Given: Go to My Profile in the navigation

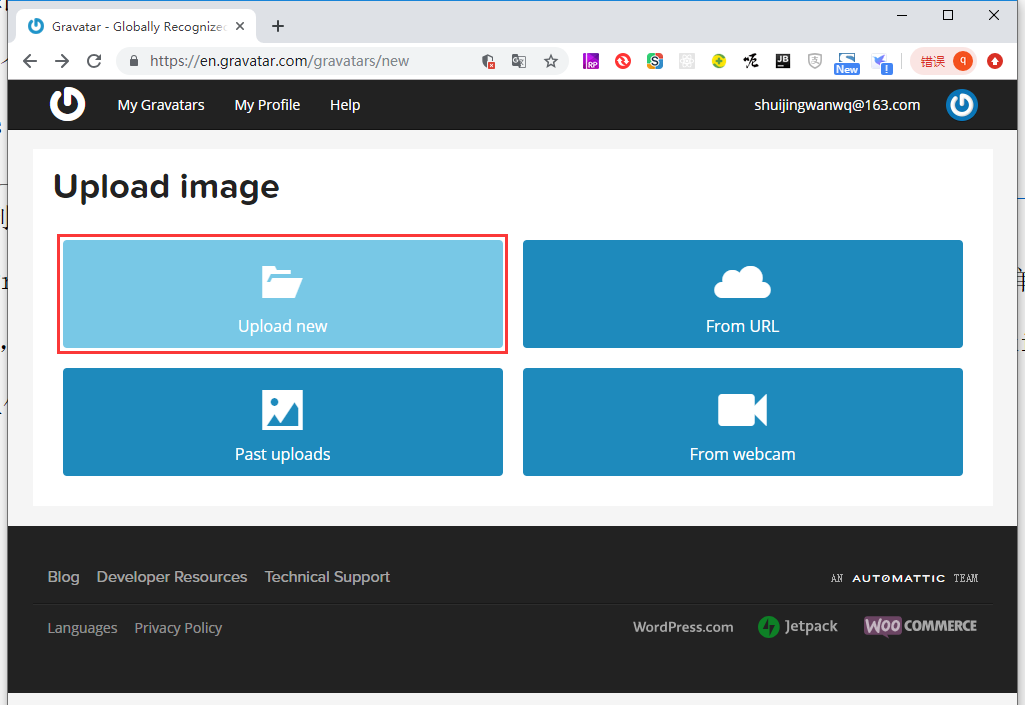Looking at the screenshot, I should (x=267, y=105).
